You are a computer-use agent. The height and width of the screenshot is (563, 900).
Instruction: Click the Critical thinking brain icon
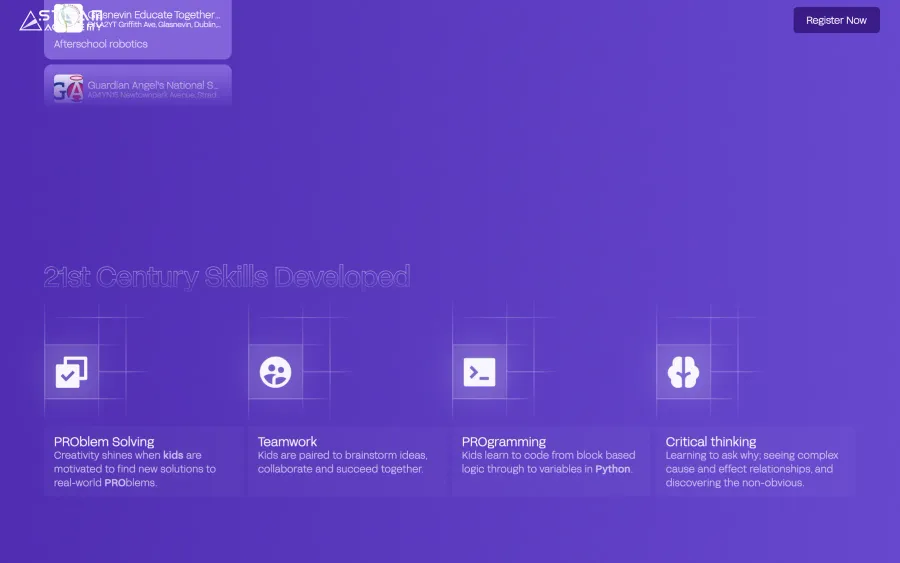(x=683, y=372)
